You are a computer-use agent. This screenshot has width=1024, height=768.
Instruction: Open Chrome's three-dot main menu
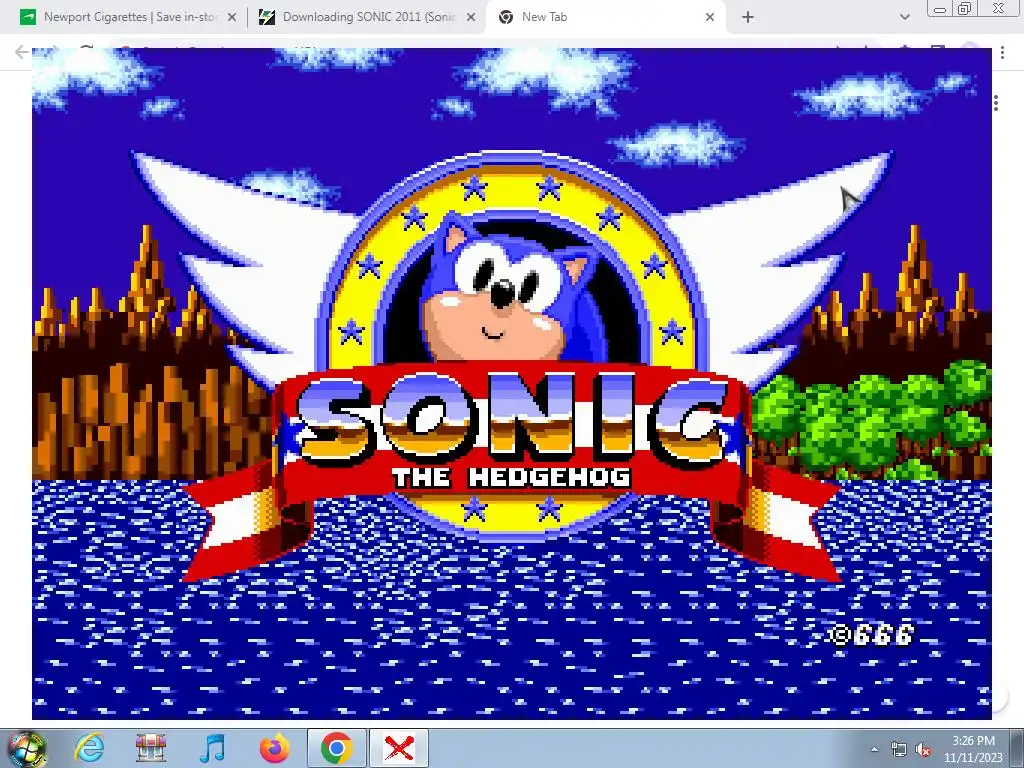(1002, 53)
